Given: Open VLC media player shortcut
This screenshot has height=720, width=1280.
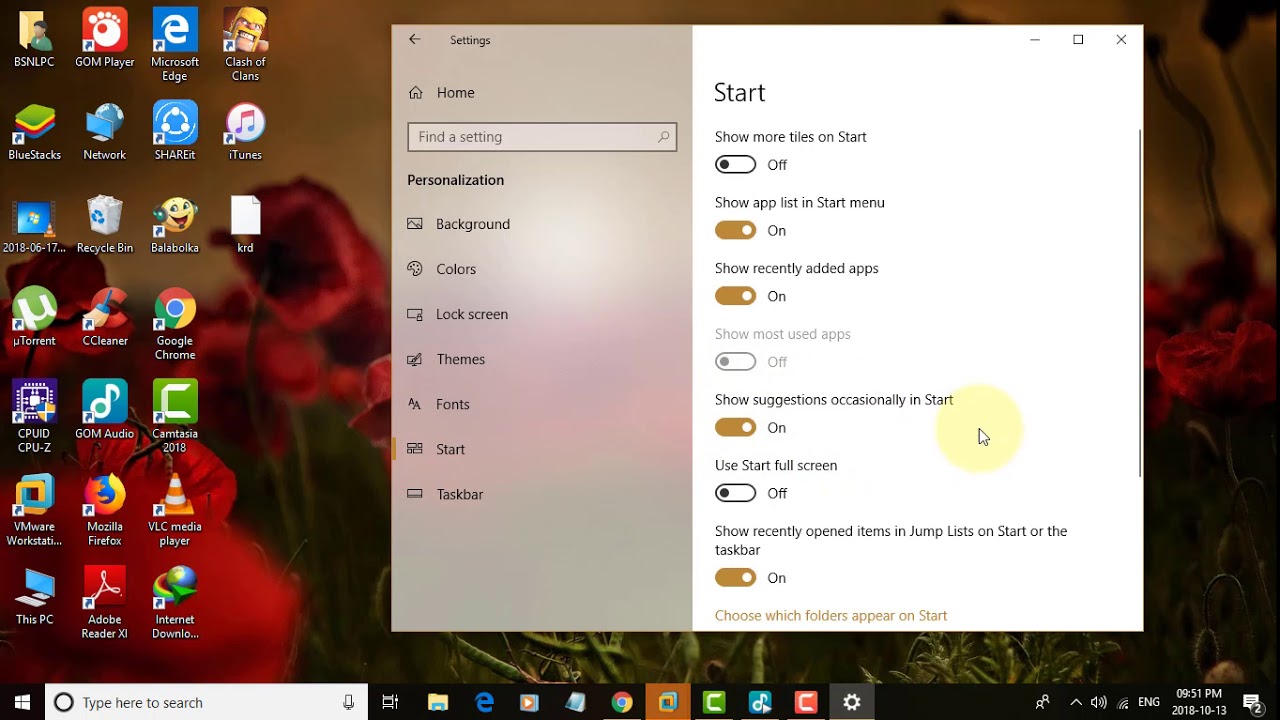Looking at the screenshot, I should point(175,510).
